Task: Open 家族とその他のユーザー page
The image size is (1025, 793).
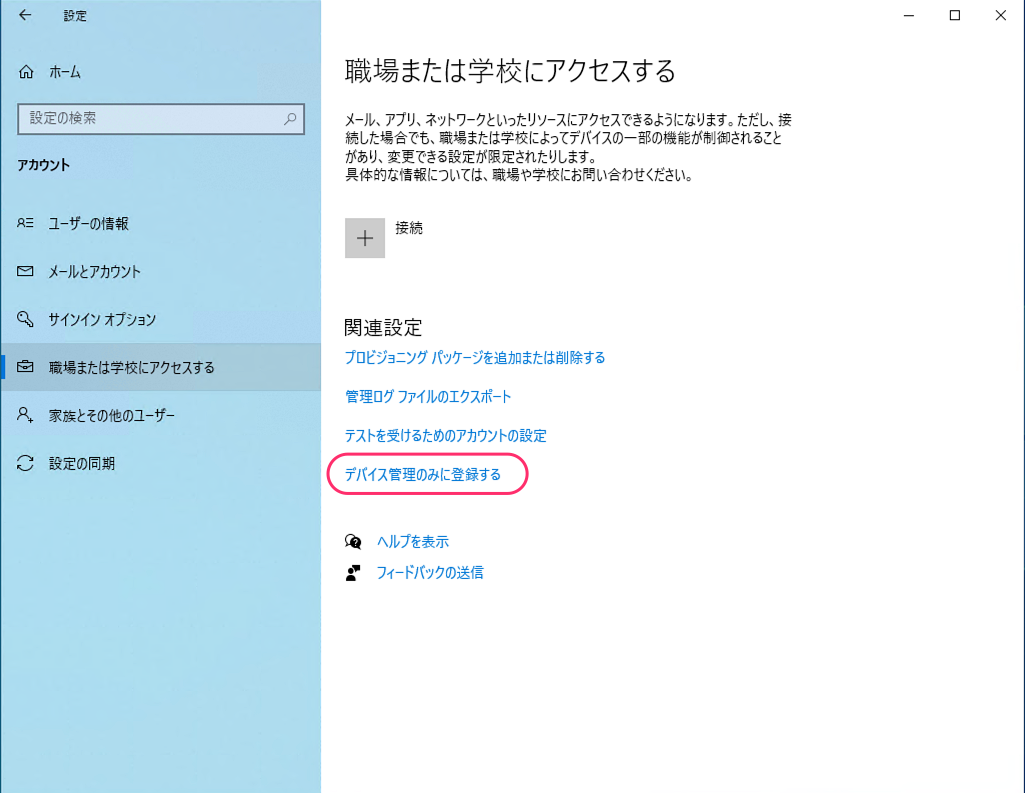Action: click(111, 416)
